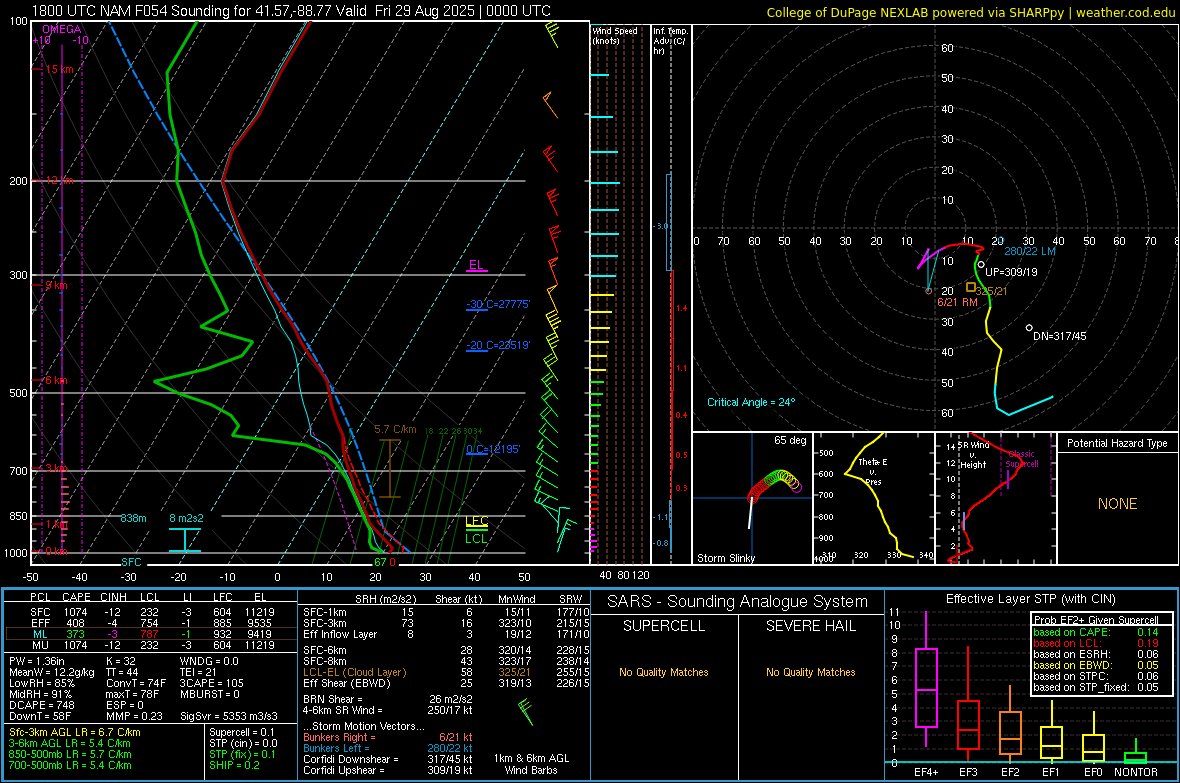Click the green wind barb above the AGL label
Image resolution: width=1180 pixels, height=783 pixels.
click(x=525, y=711)
